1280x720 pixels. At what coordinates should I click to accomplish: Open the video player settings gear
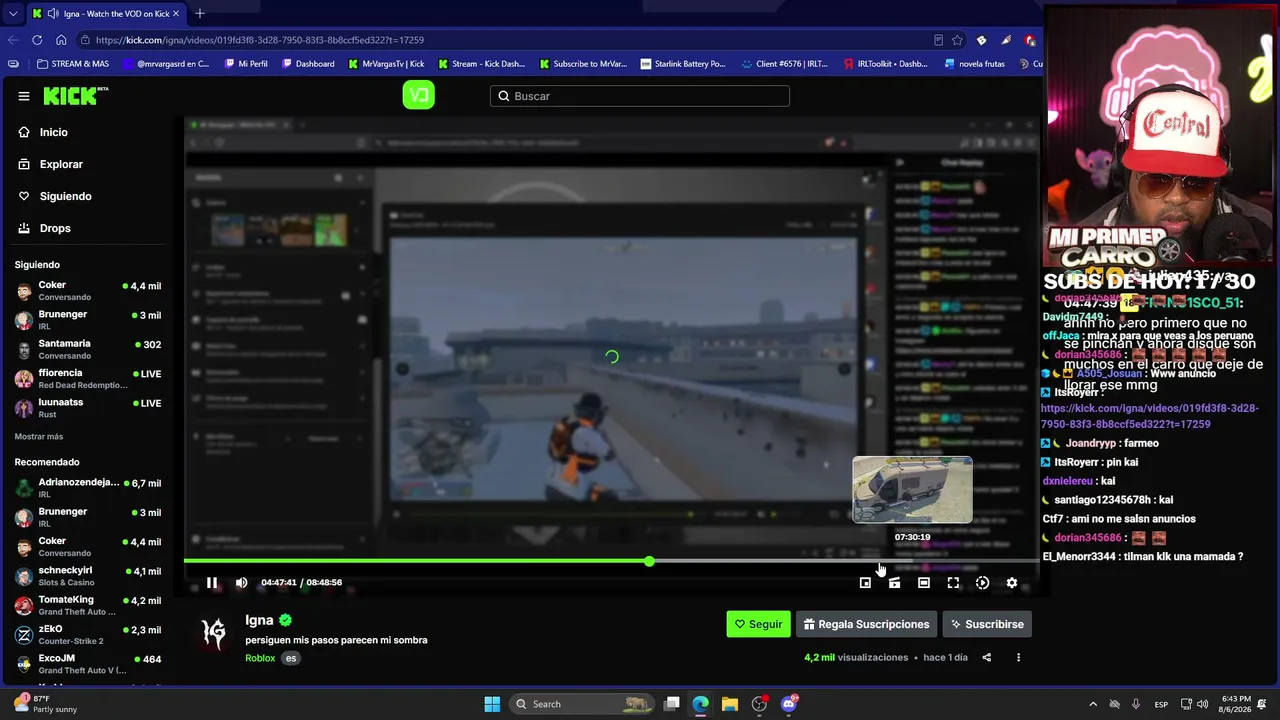point(1012,583)
